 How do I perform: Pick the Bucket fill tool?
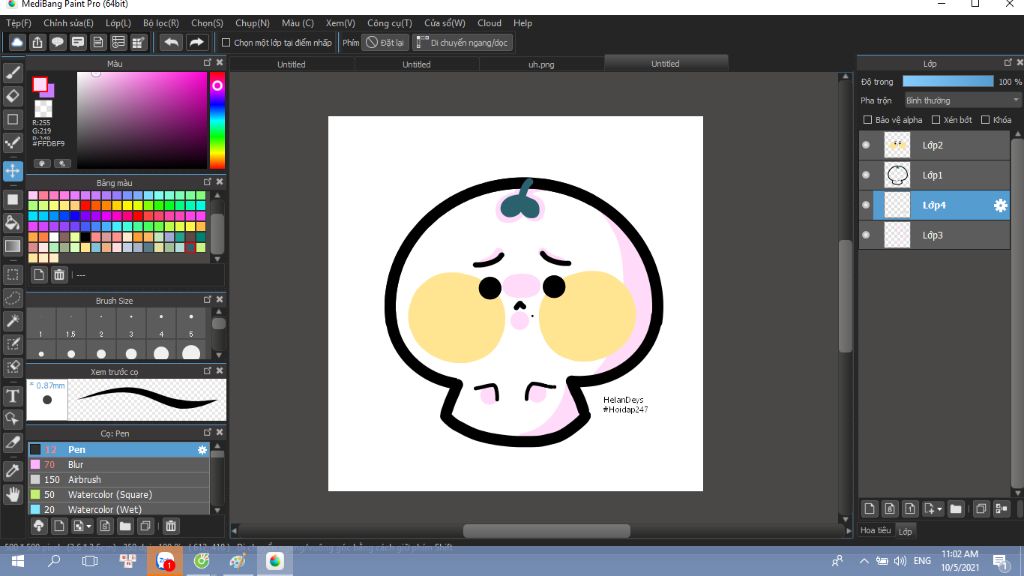point(12,223)
